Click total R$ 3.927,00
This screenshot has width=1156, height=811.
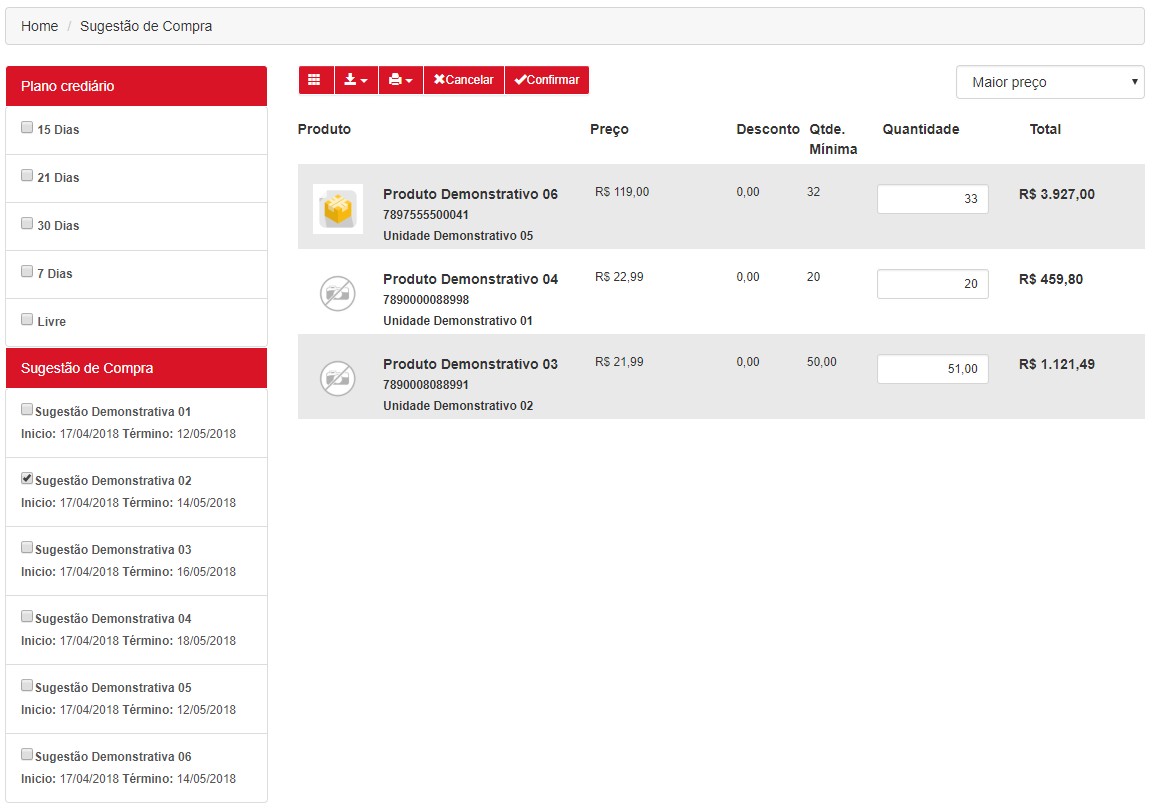(x=1056, y=194)
